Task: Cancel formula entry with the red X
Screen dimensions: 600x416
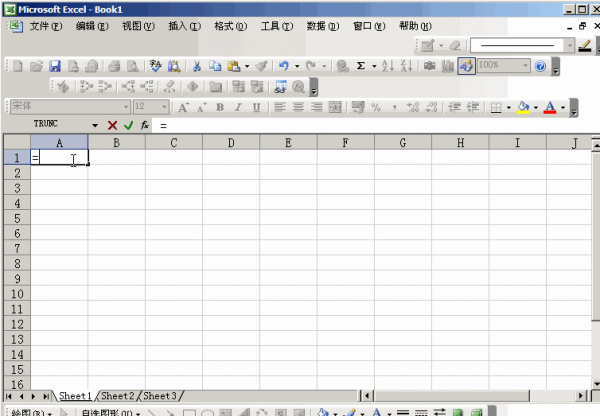Action: [x=113, y=125]
